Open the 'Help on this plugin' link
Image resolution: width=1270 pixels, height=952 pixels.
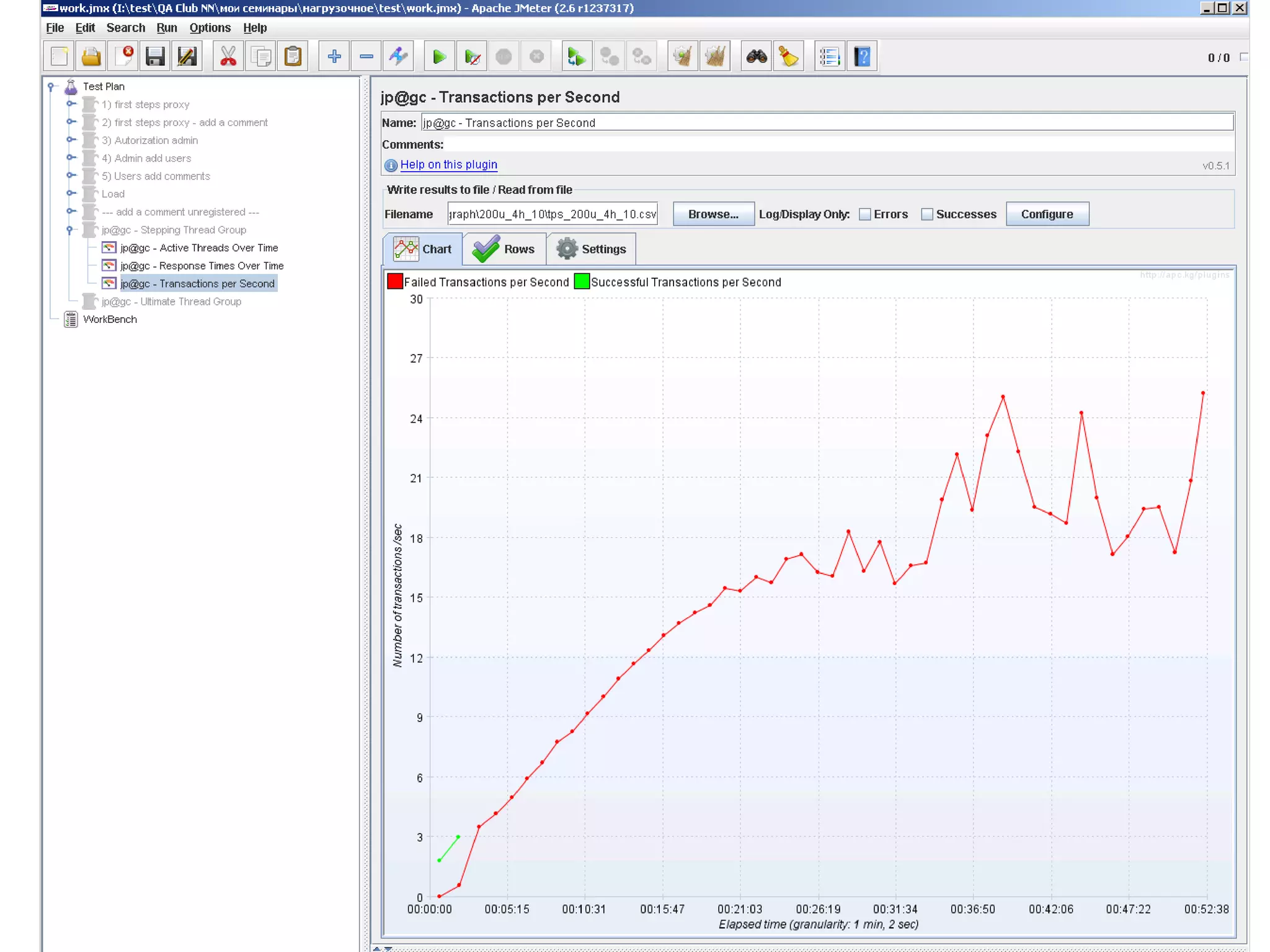[x=448, y=165]
